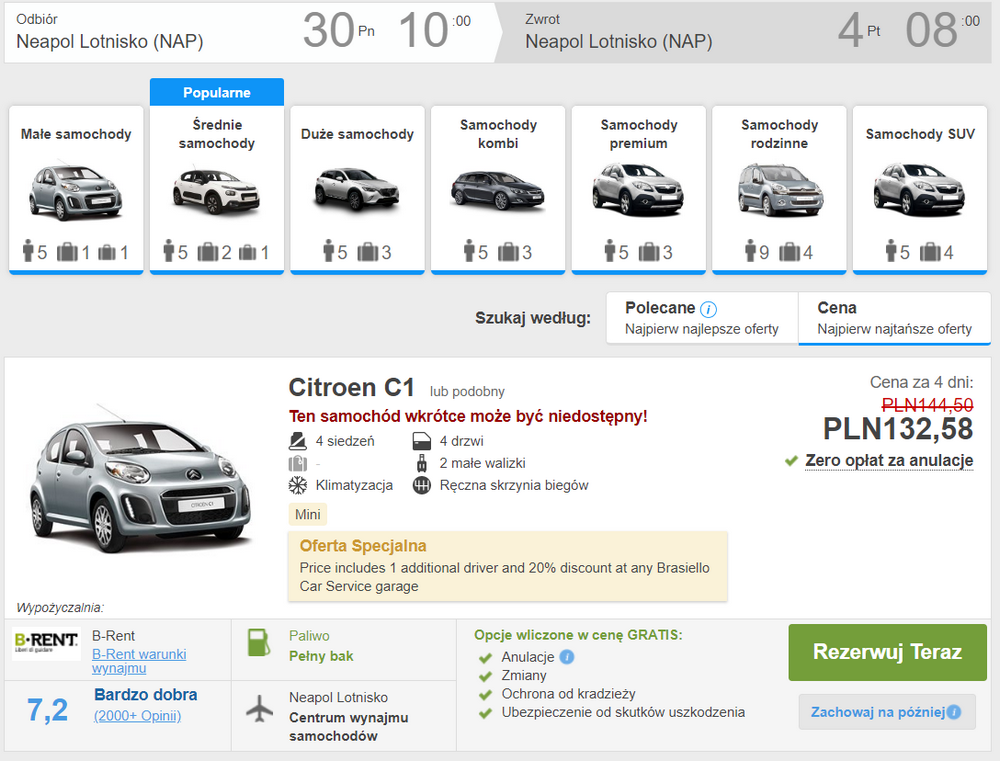1000x761 pixels.
Task: Click the Bardzo dobra rating label
Action: (x=145, y=695)
